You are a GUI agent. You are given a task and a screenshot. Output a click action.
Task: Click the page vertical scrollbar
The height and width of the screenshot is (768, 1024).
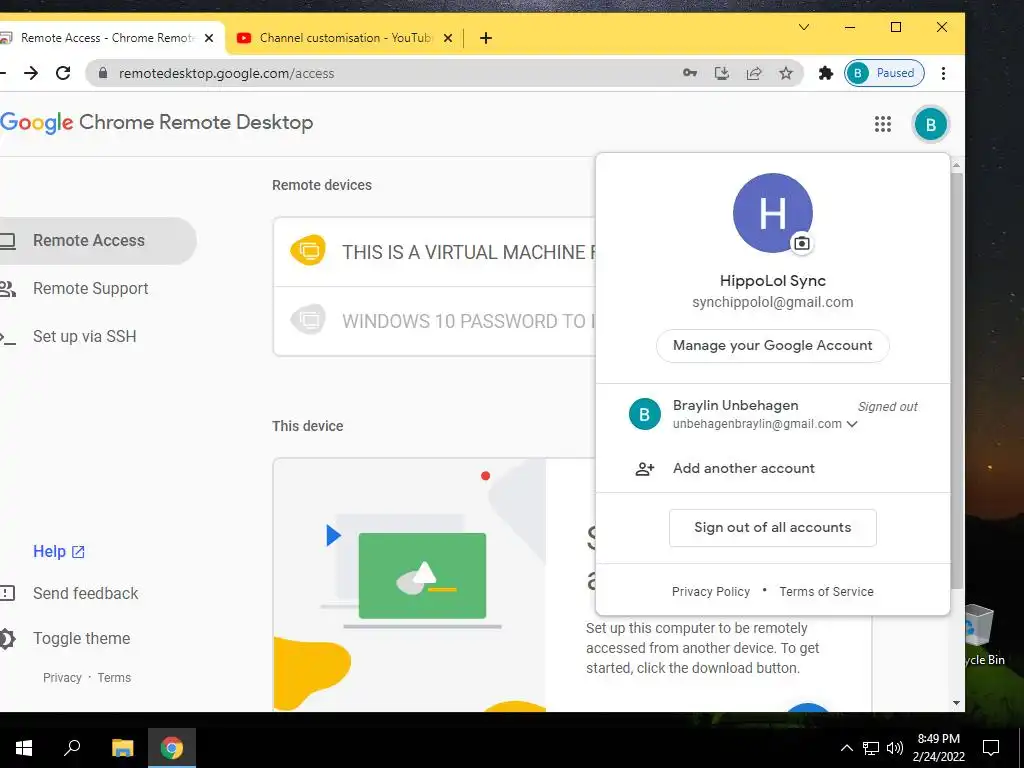(x=956, y=379)
